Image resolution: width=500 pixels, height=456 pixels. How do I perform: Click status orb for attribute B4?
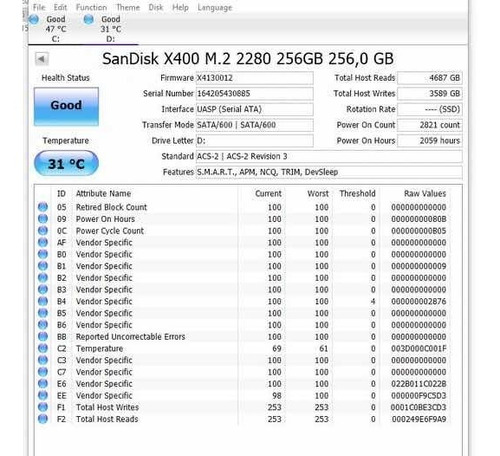click(43, 301)
